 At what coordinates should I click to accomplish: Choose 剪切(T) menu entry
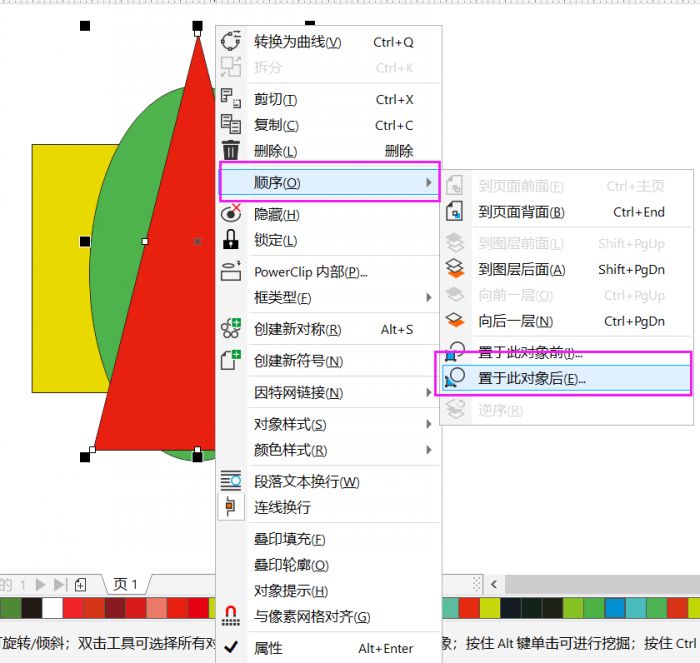point(329,99)
